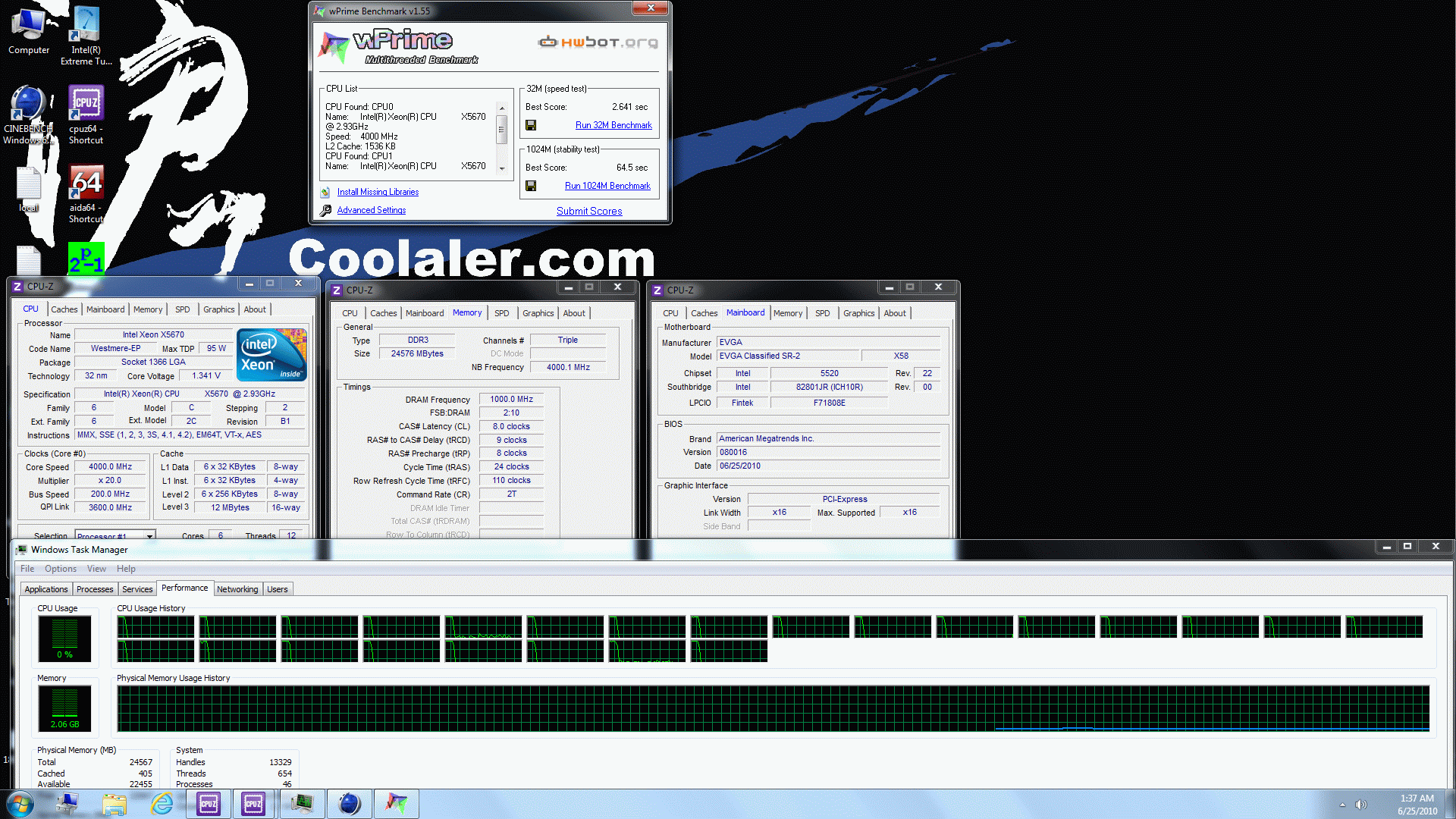Click the Memory 2.06 GB meter

pos(65,708)
